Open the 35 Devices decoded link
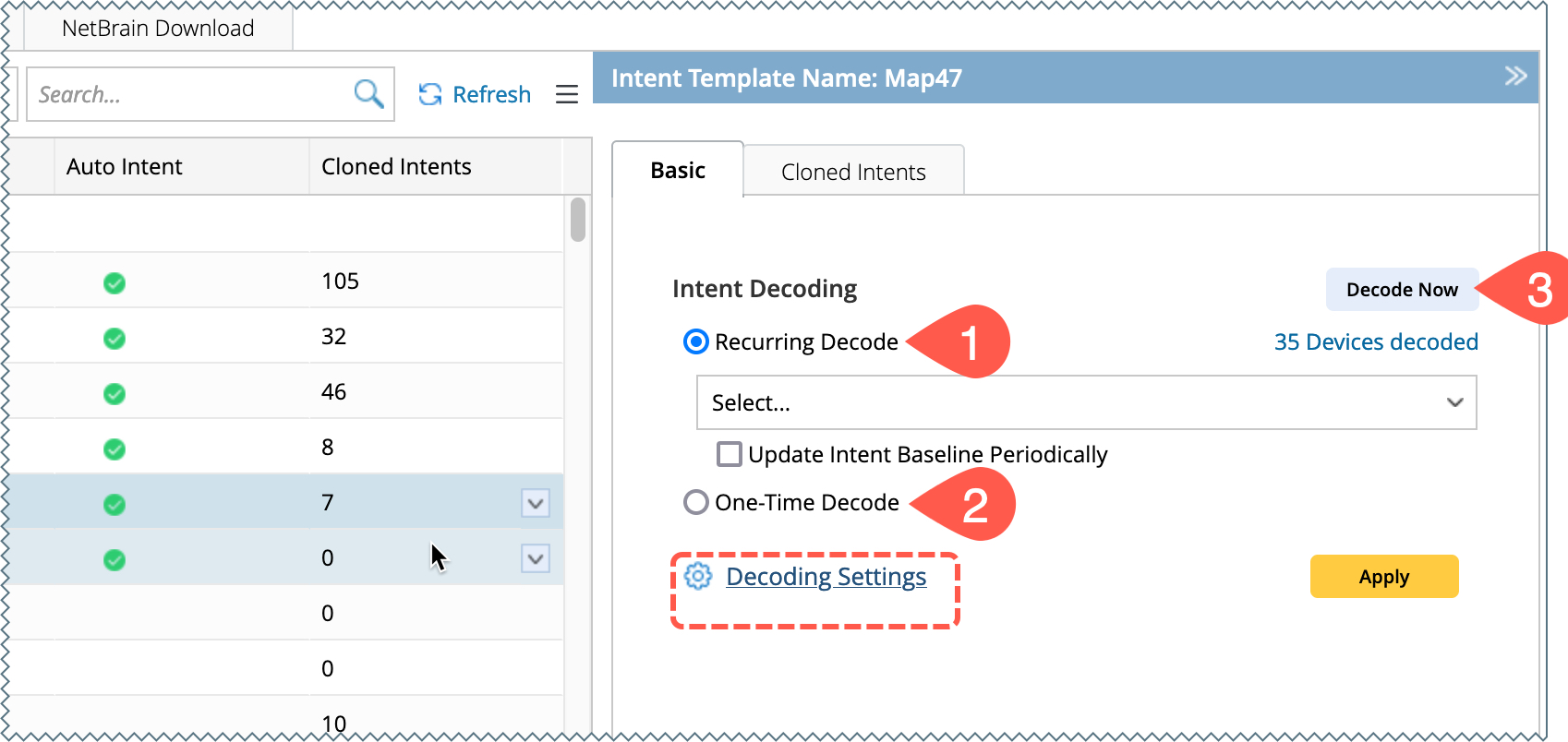 click(x=1376, y=341)
